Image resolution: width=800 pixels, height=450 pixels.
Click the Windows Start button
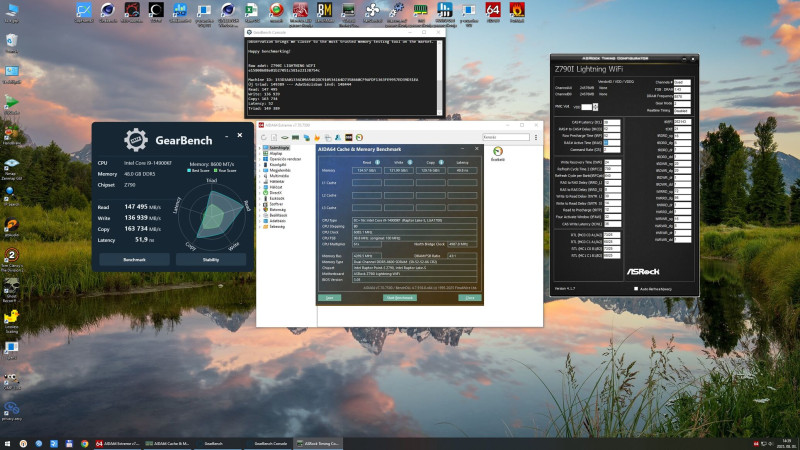pos(7,444)
